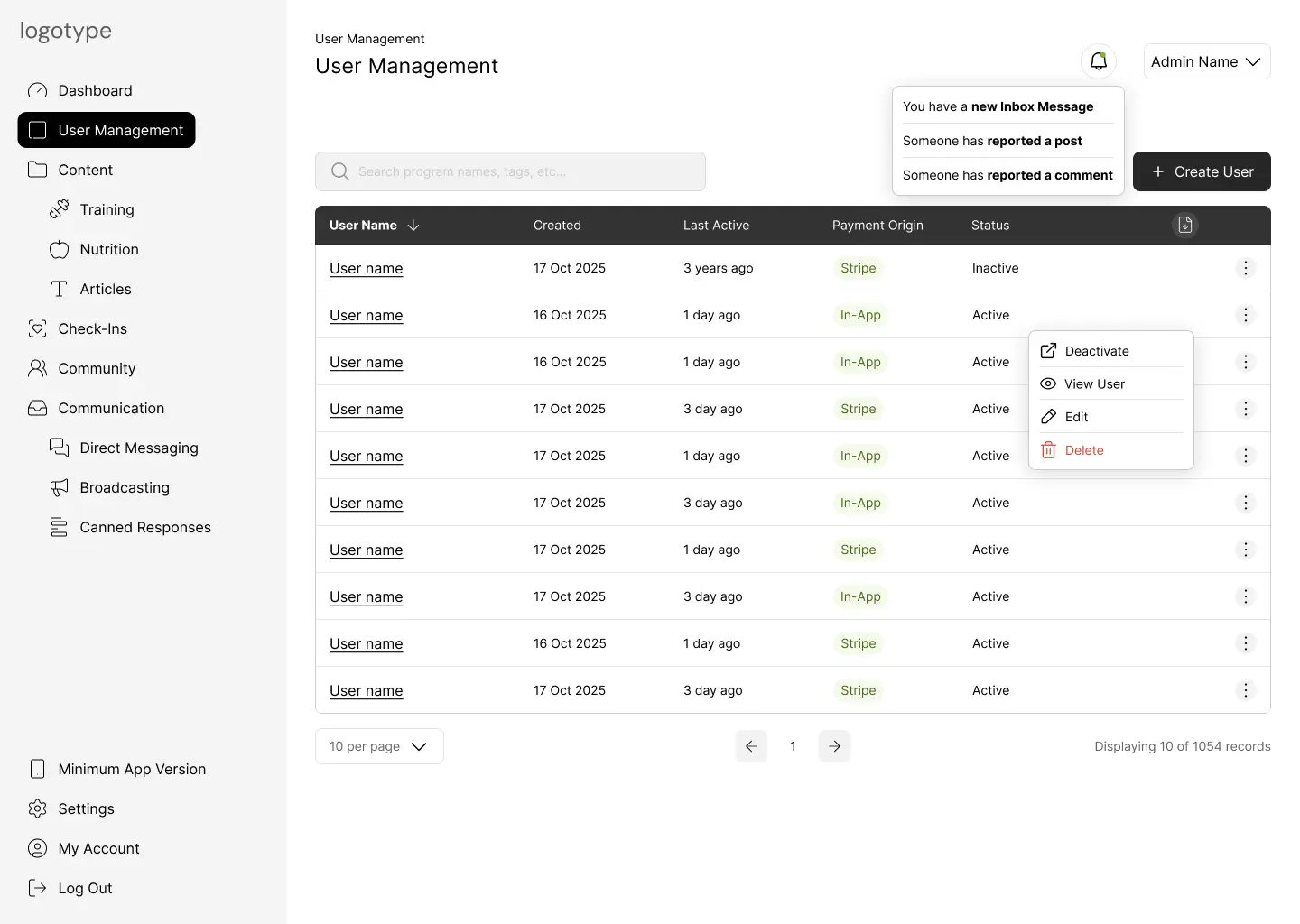
Task: Click the Log Out arrow icon
Action: coord(37,888)
